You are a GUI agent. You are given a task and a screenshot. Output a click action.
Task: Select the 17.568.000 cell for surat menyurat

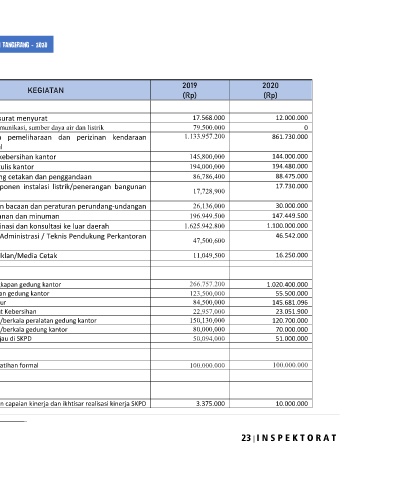tap(209, 118)
